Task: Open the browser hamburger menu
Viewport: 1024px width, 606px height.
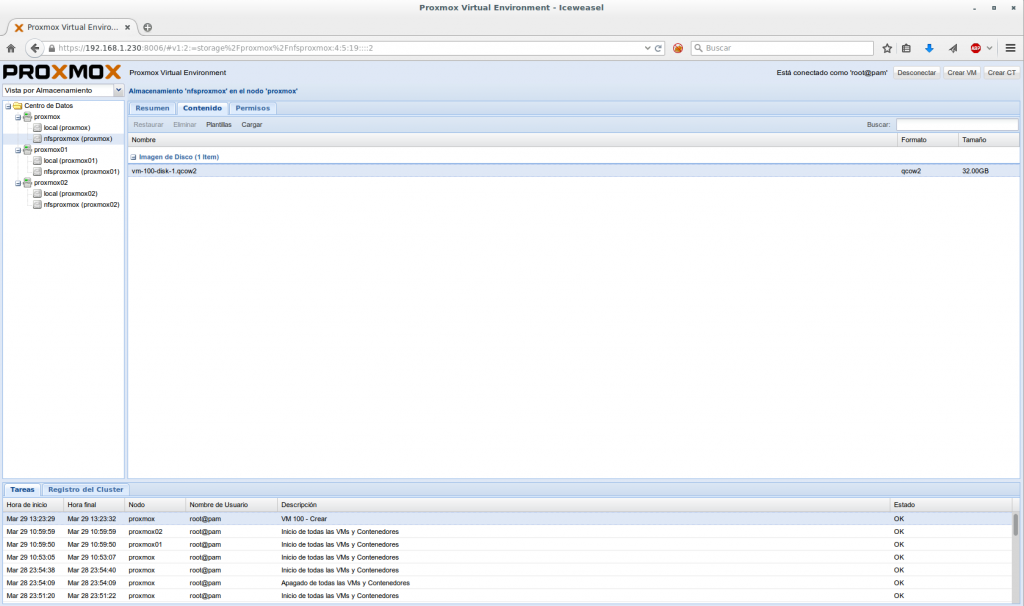Action: pos(1010,48)
